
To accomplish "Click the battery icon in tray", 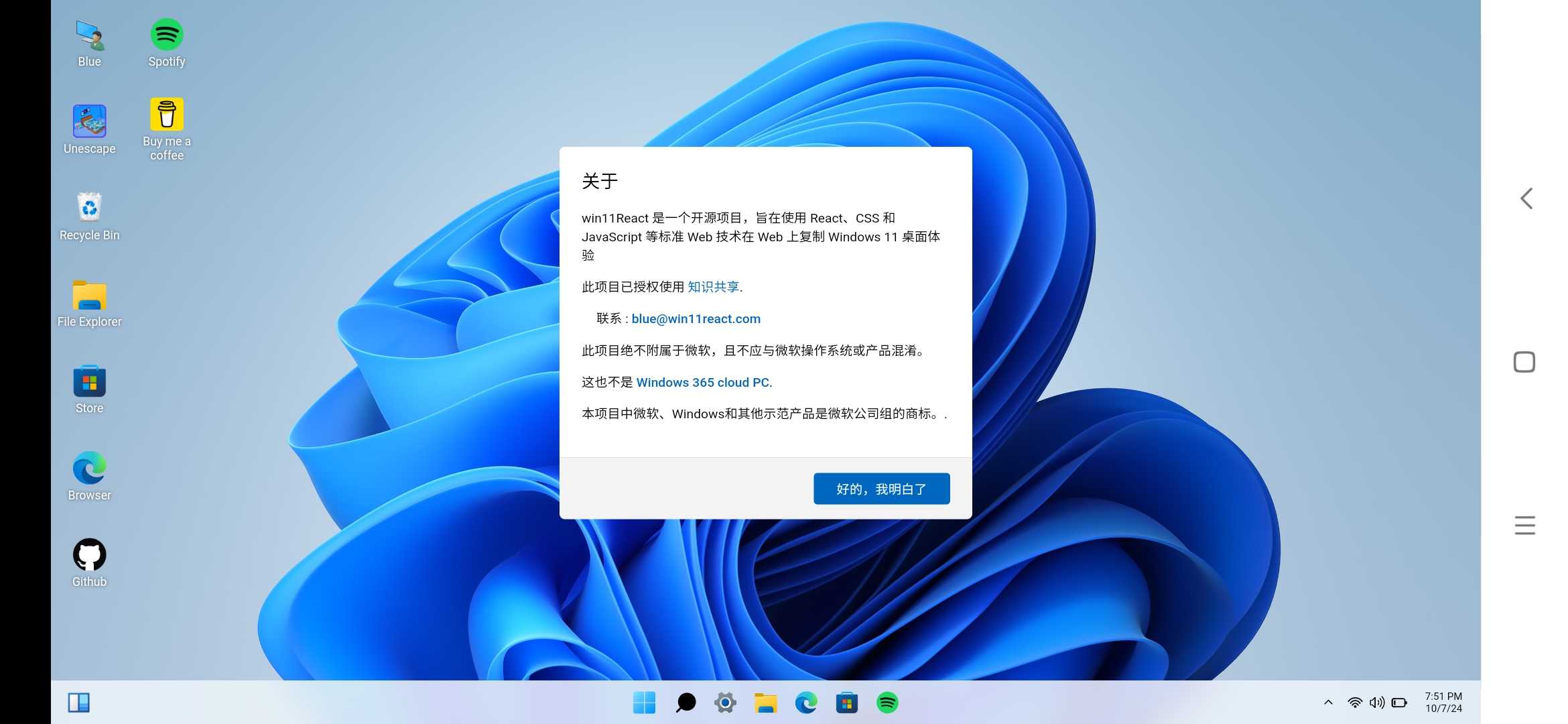I will pyautogui.click(x=1399, y=703).
